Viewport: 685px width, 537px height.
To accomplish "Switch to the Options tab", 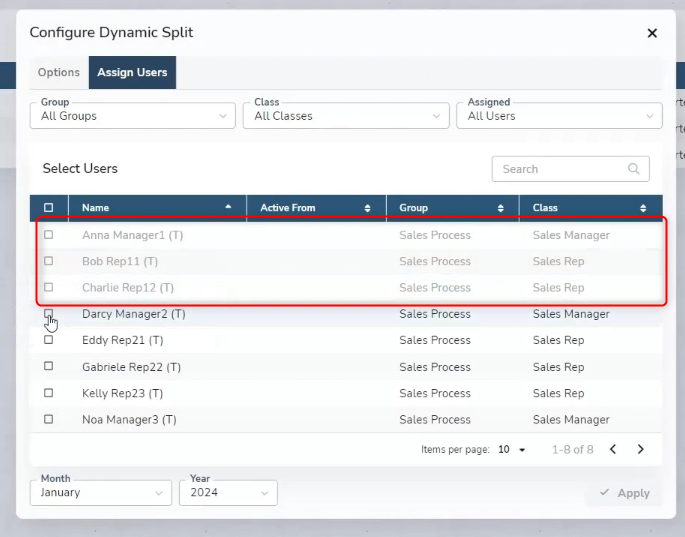I will [x=59, y=73].
